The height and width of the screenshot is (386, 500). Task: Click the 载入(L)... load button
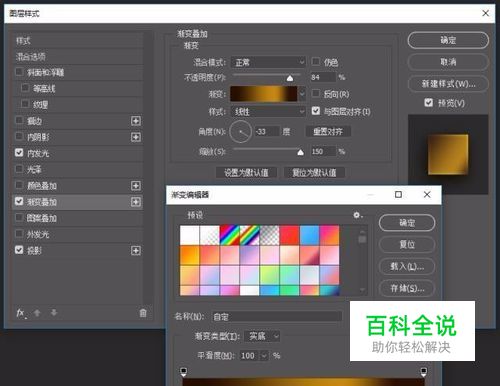click(407, 266)
